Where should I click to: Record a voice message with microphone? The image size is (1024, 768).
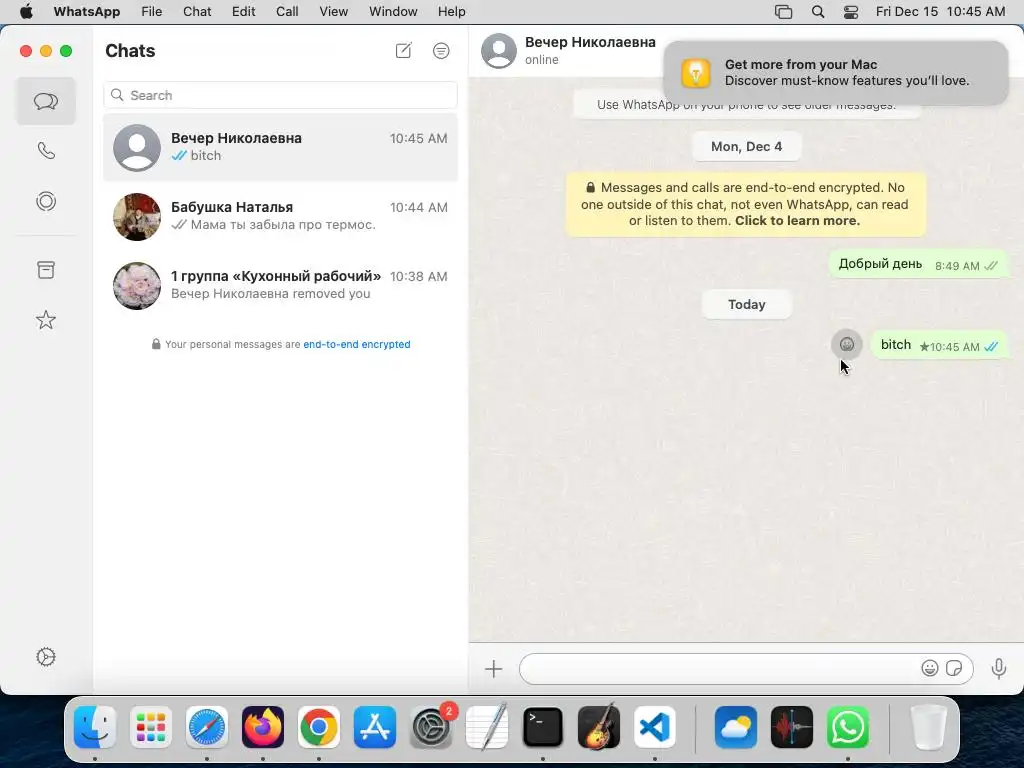999,668
